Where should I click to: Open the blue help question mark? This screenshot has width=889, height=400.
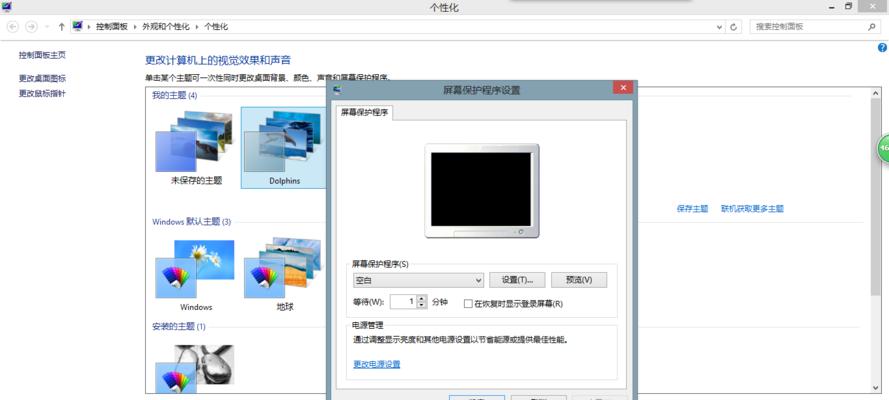(882, 48)
